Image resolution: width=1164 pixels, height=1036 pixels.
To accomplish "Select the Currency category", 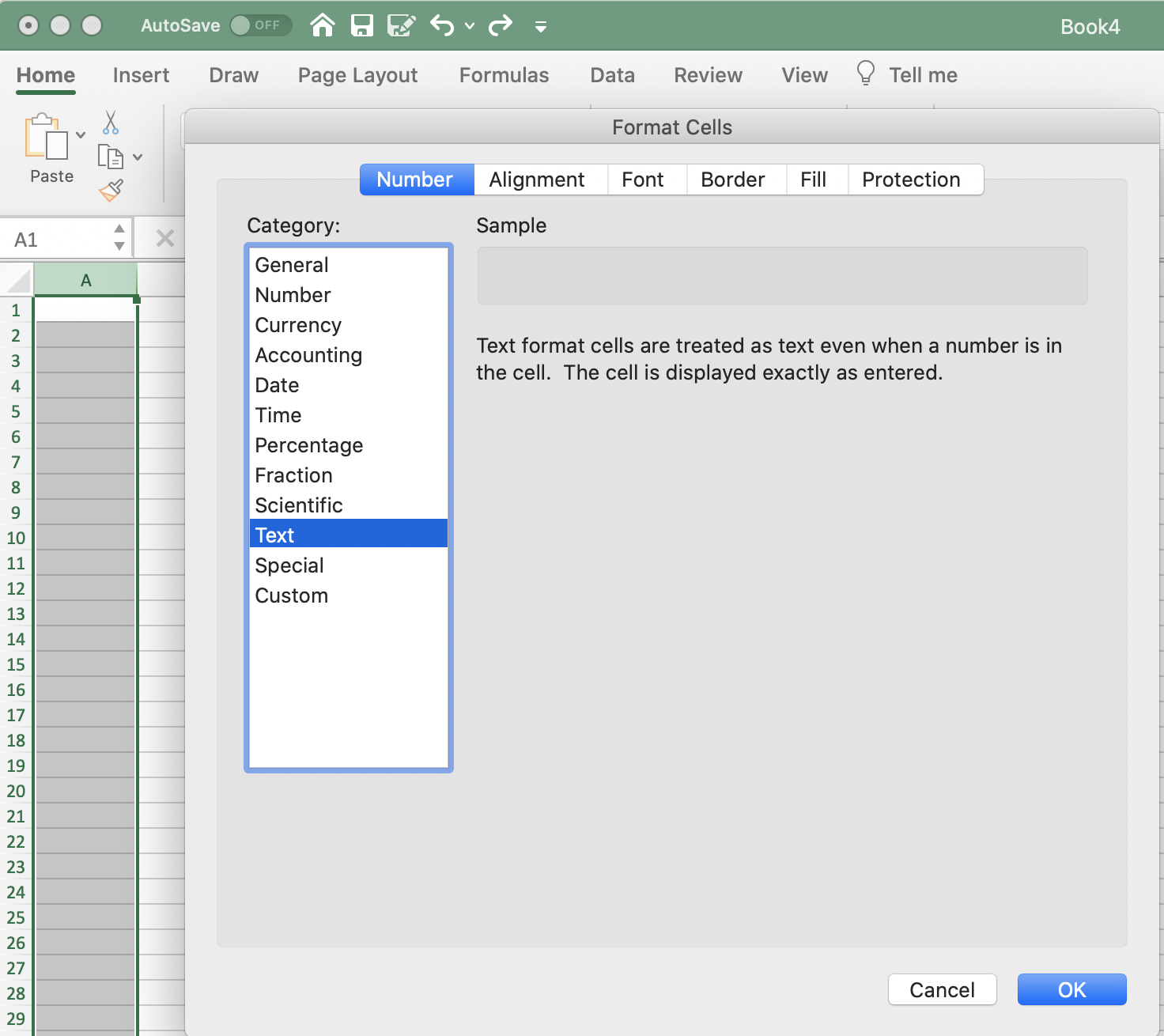I will click(x=298, y=325).
